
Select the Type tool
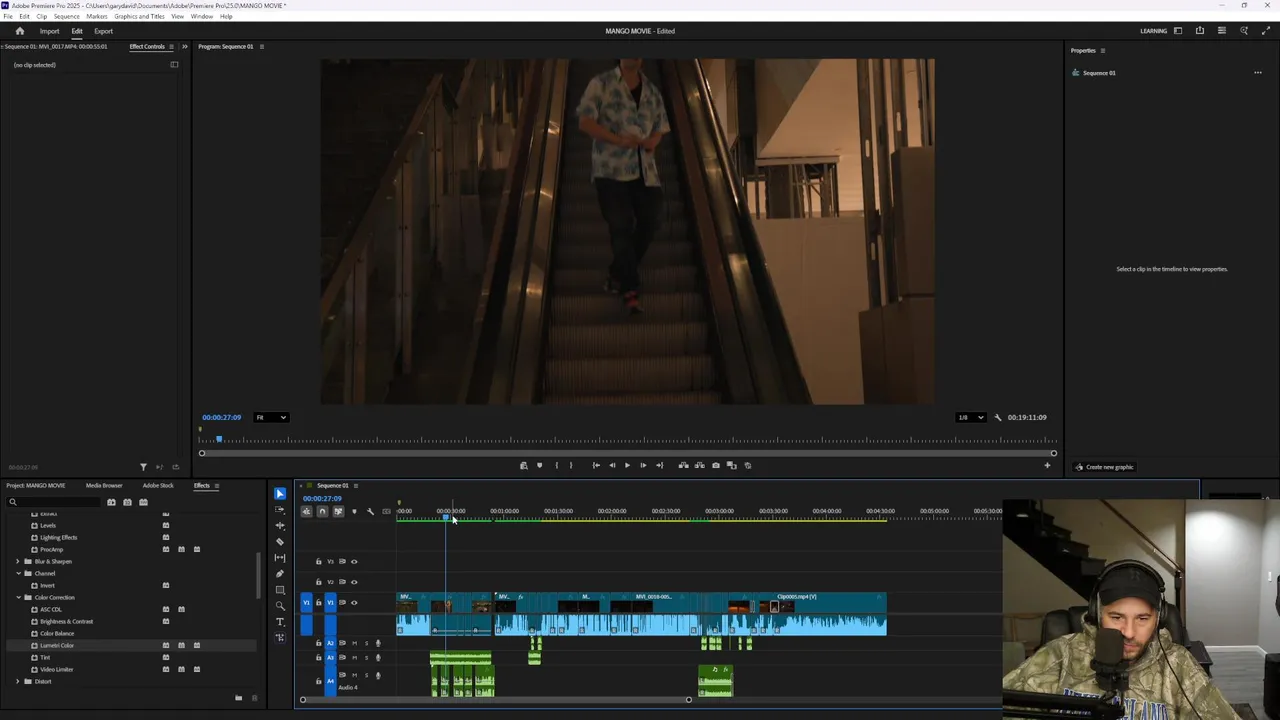280,622
